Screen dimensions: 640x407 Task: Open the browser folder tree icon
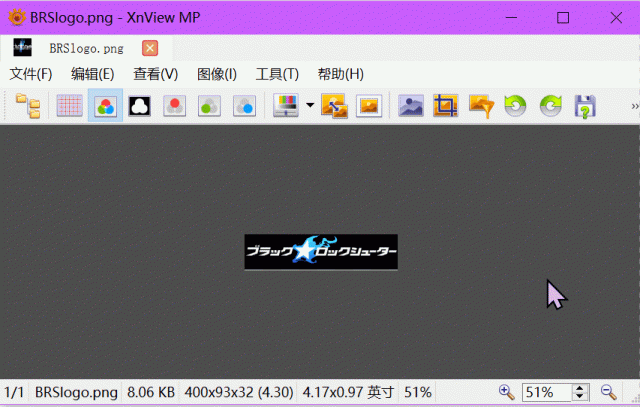coord(28,106)
